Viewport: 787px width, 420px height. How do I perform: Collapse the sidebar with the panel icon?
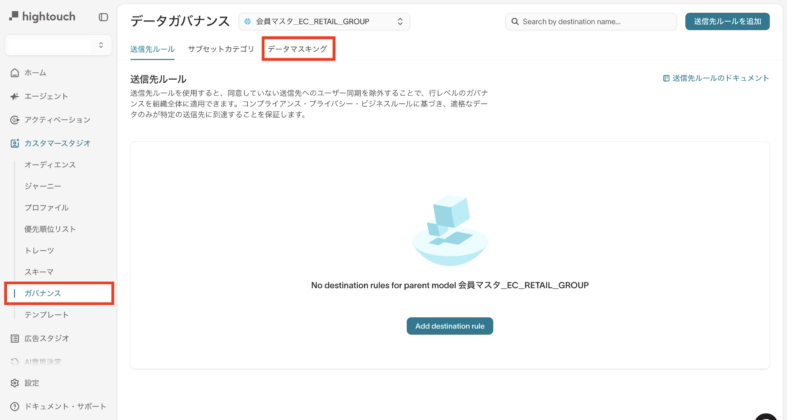click(x=103, y=17)
